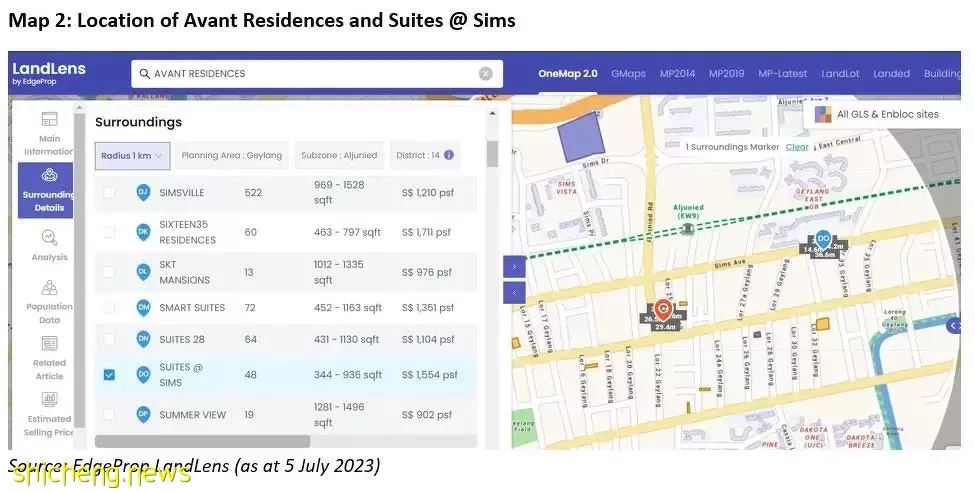This screenshot has width=975, height=493.
Task: Click the Clear link for surroundings marker
Action: [797, 147]
